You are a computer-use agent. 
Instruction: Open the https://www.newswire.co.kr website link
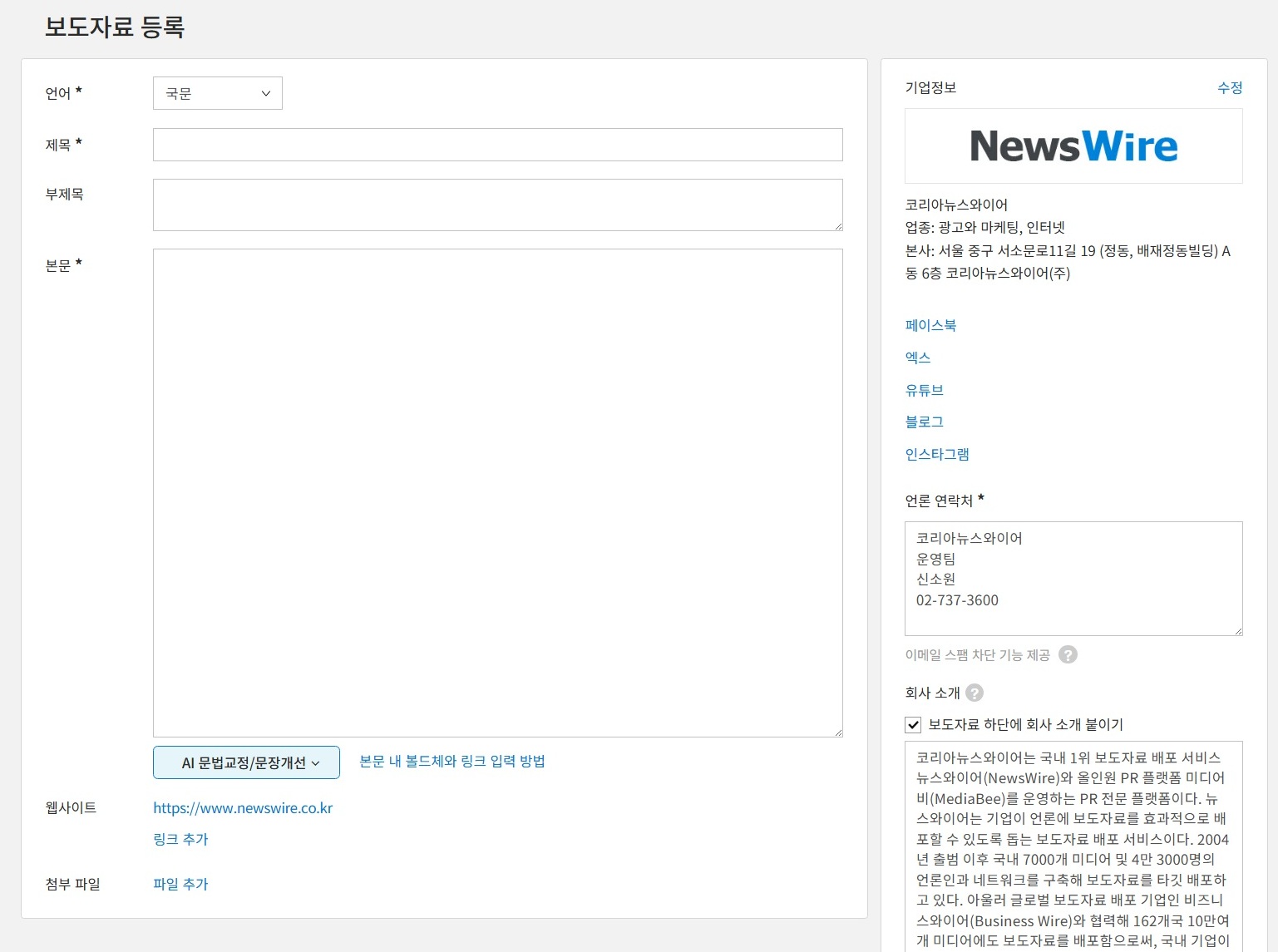tap(243, 808)
